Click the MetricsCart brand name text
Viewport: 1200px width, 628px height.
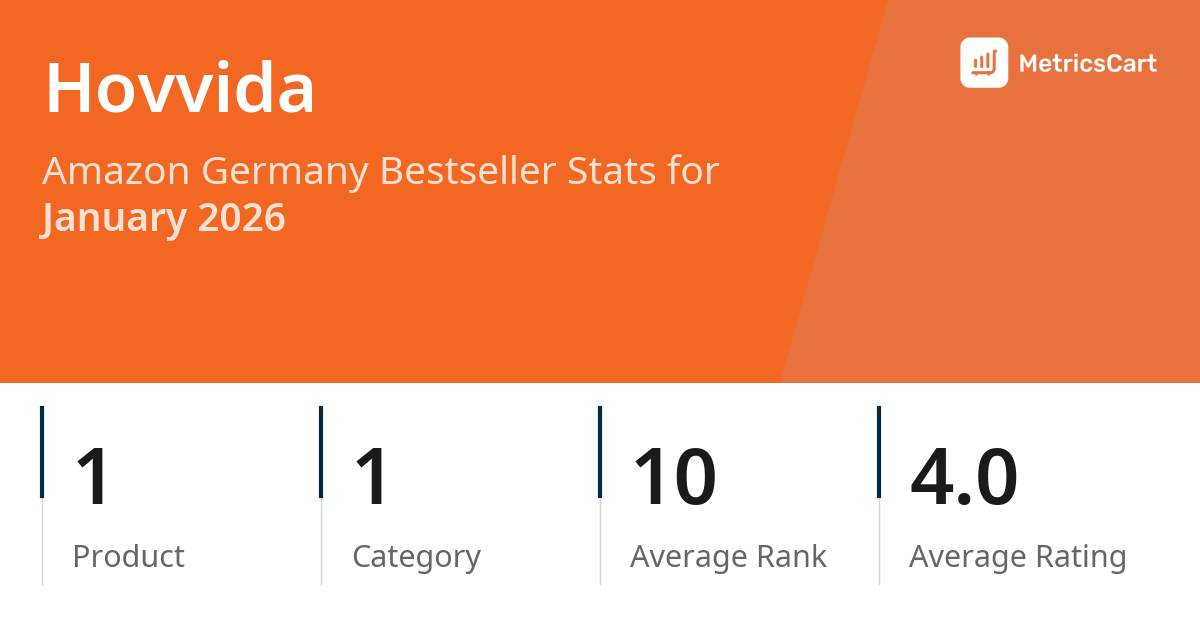[1087, 64]
